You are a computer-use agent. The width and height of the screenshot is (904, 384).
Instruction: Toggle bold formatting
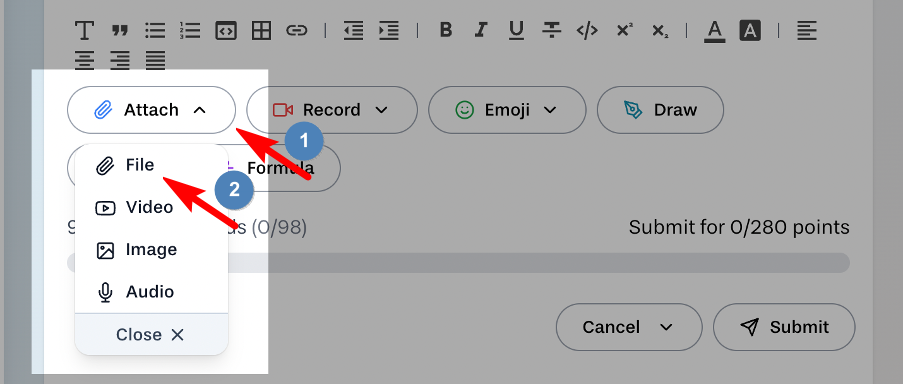pyautogui.click(x=445, y=30)
